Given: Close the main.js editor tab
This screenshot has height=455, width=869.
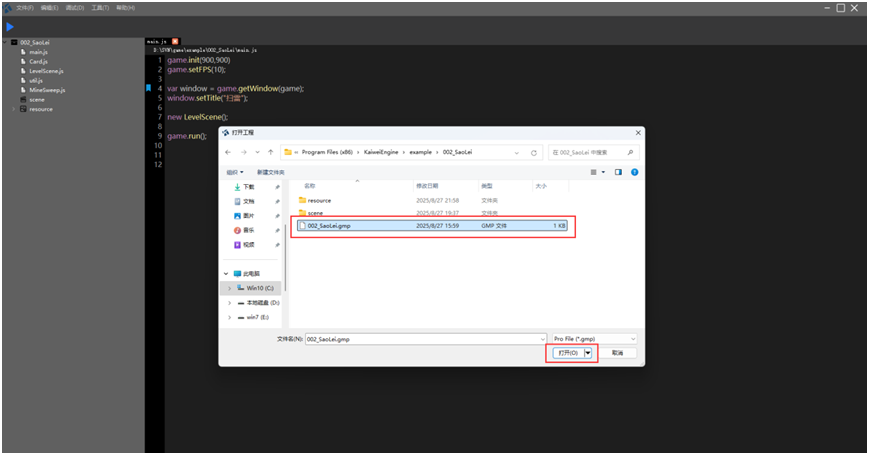Looking at the screenshot, I should (x=175, y=42).
